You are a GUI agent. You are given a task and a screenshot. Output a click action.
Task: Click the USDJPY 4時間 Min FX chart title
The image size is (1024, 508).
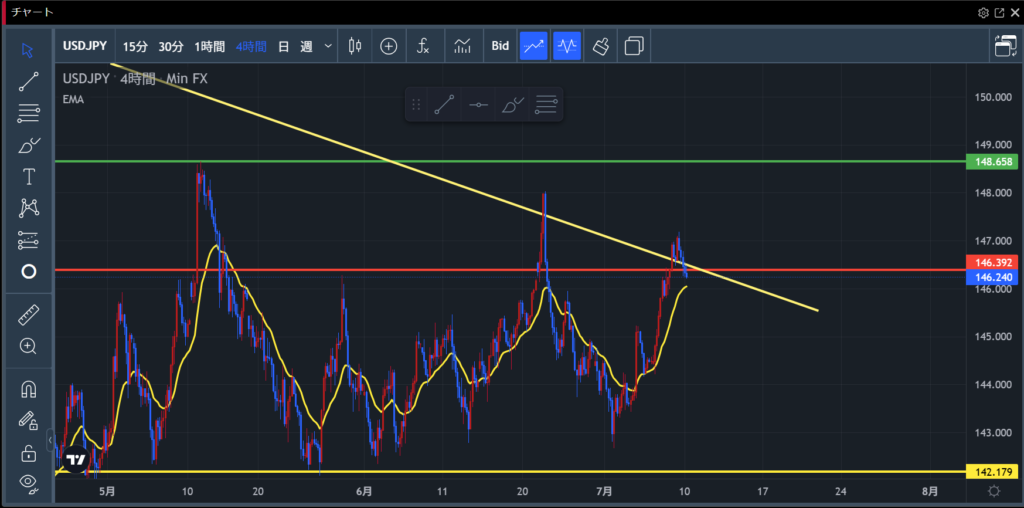(x=135, y=79)
